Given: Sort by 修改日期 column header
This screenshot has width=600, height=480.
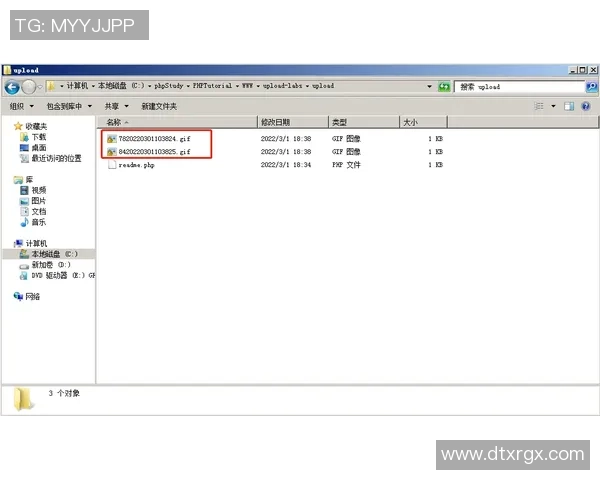Looking at the screenshot, I should click(276, 122).
